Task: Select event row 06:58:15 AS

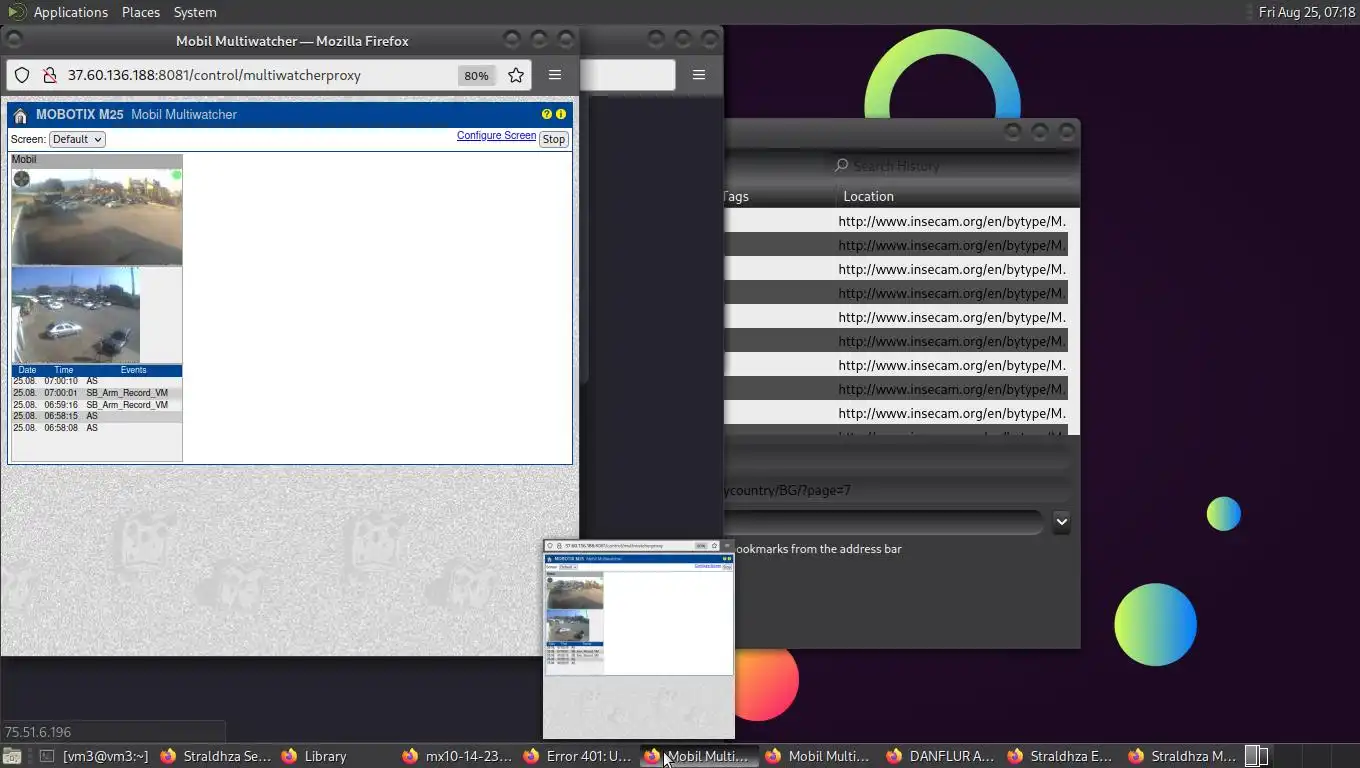Action: [x=97, y=416]
